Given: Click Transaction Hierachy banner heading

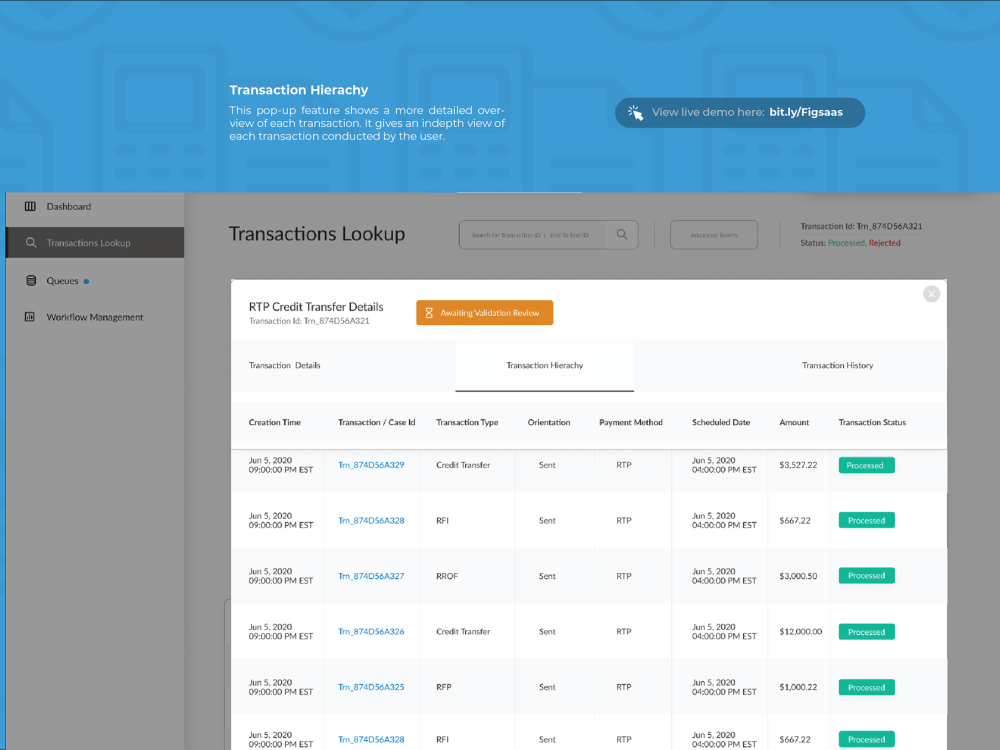Looking at the screenshot, I should [298, 90].
